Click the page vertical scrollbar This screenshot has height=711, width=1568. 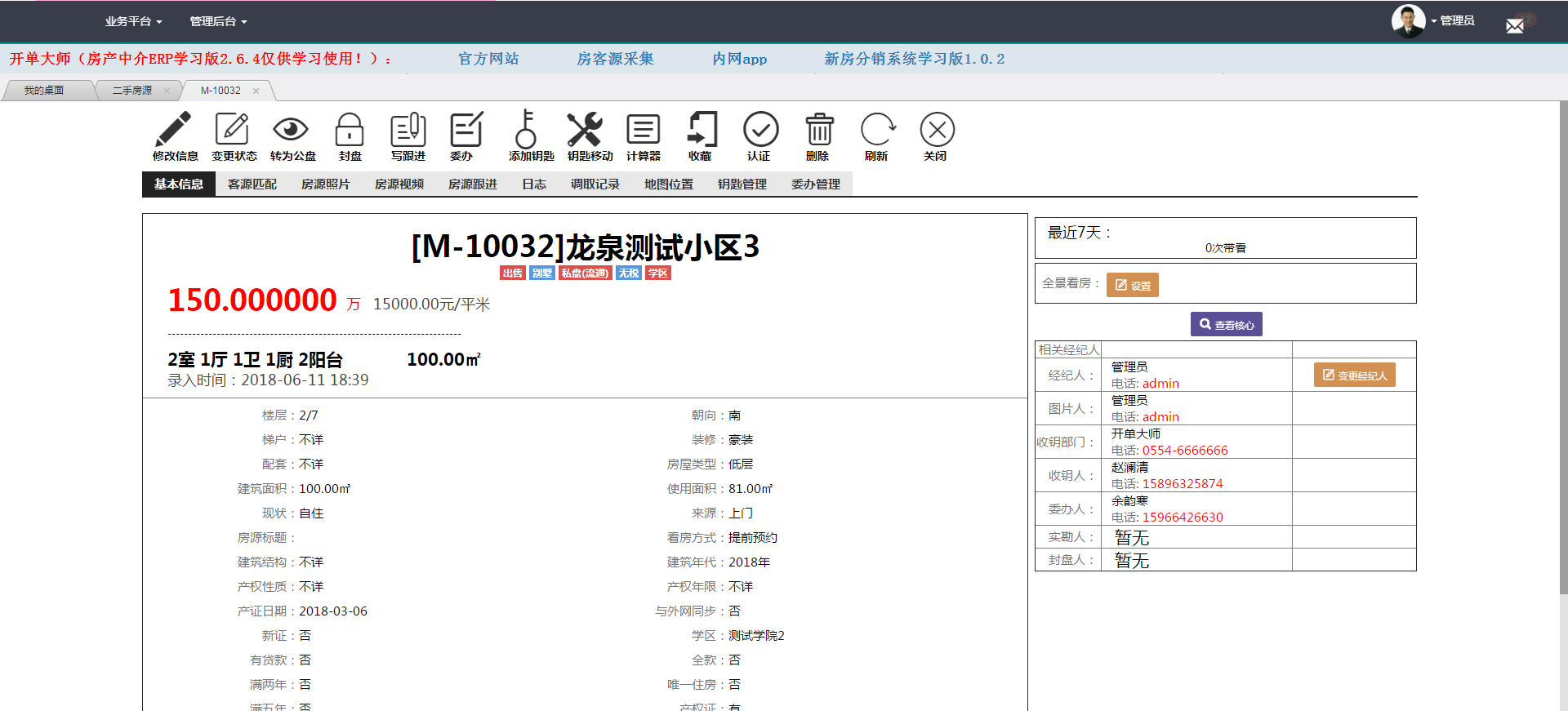coord(1563,347)
